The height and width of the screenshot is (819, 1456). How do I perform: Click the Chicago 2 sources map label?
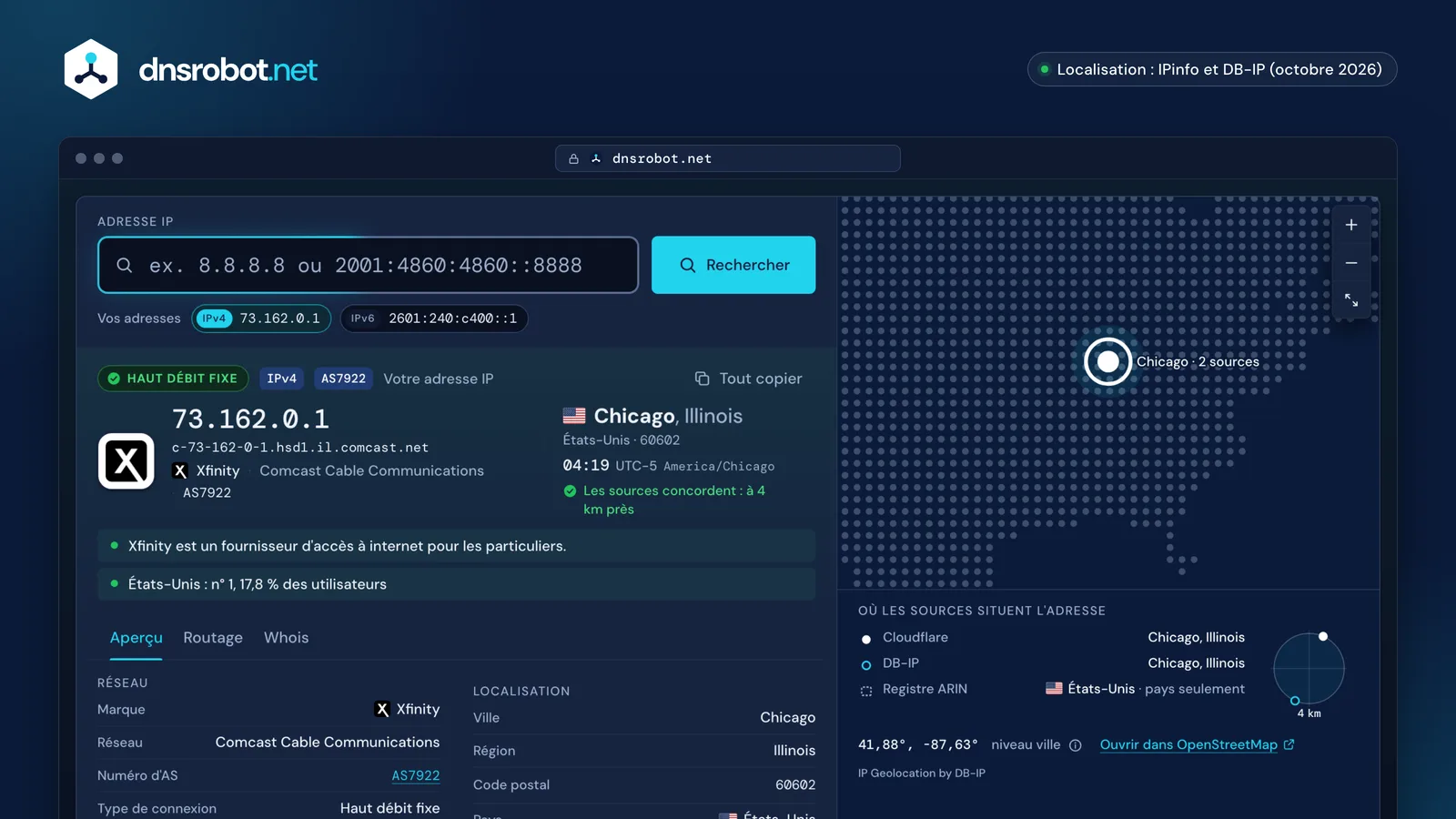pyautogui.click(x=1198, y=361)
